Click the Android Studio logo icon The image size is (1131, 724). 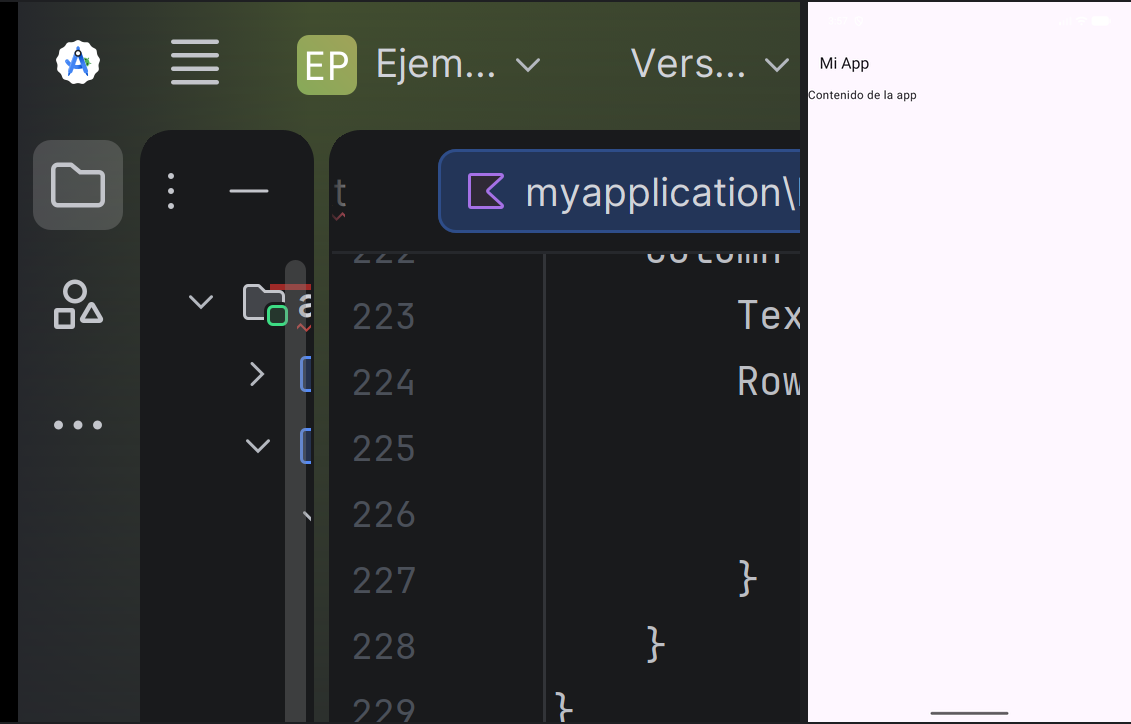coord(78,63)
